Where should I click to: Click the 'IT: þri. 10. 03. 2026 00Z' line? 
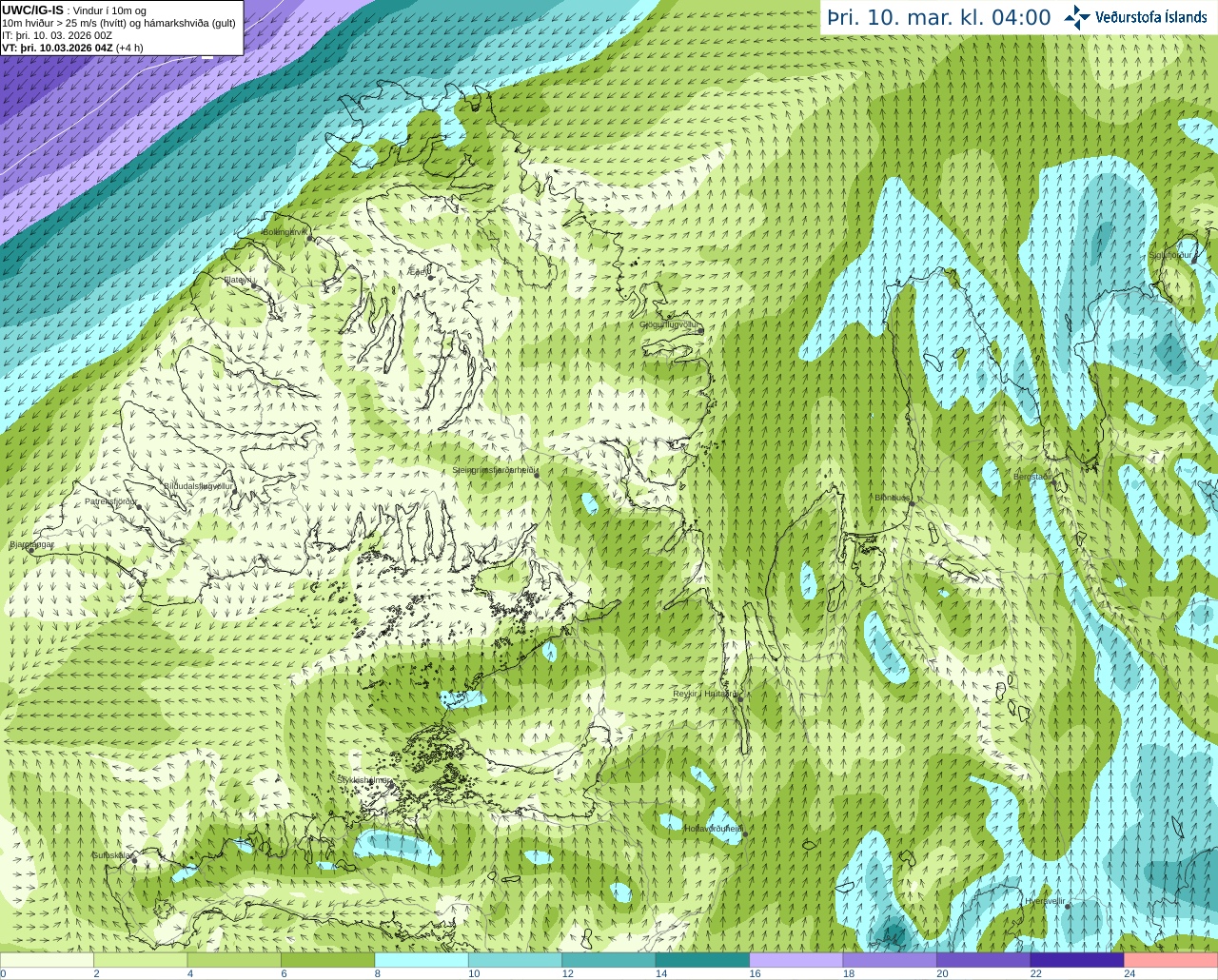tap(57, 35)
